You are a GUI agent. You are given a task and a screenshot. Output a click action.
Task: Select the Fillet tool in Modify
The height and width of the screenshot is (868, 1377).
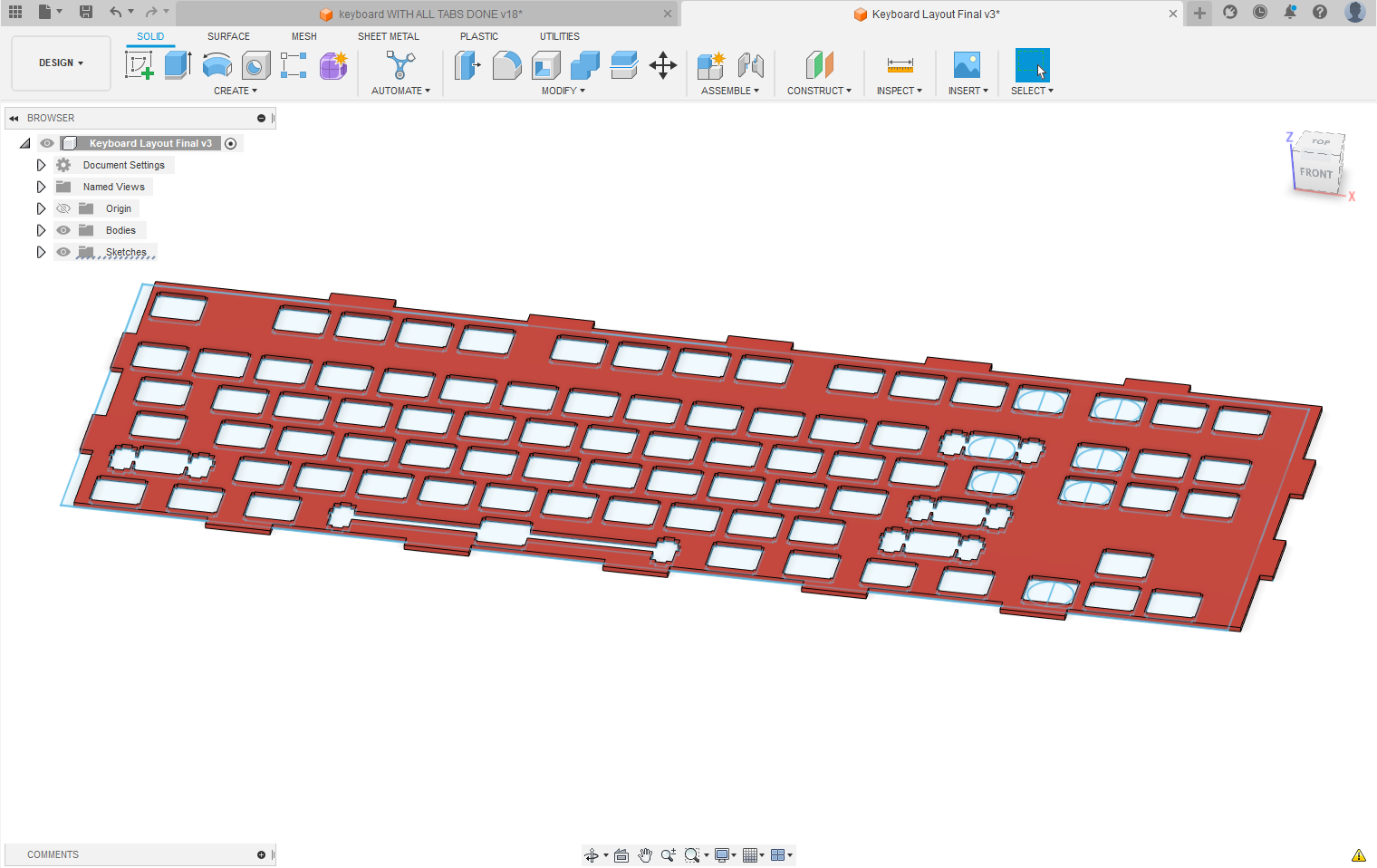click(x=507, y=65)
